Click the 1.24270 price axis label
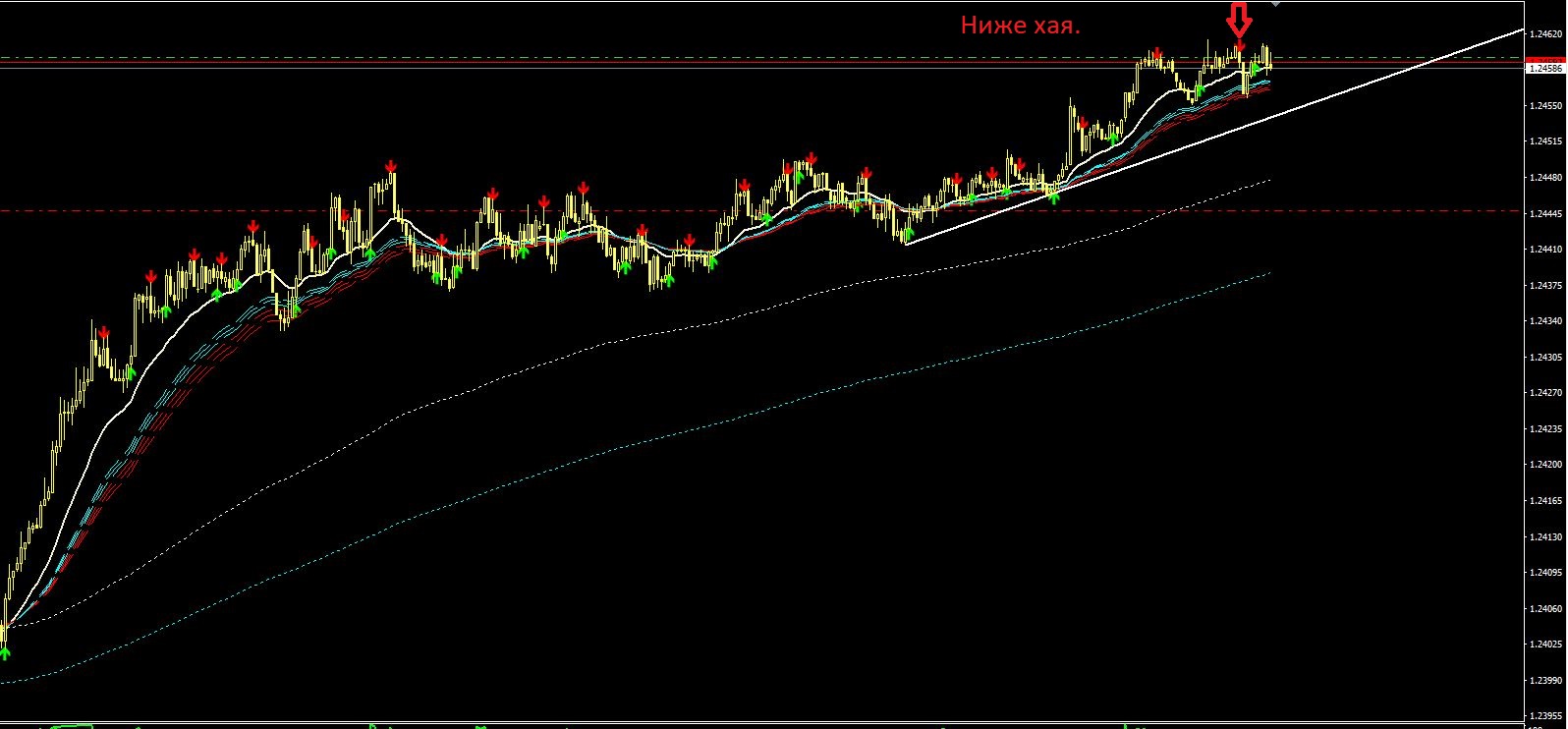This screenshot has height=729, width=1568. coord(1545,393)
